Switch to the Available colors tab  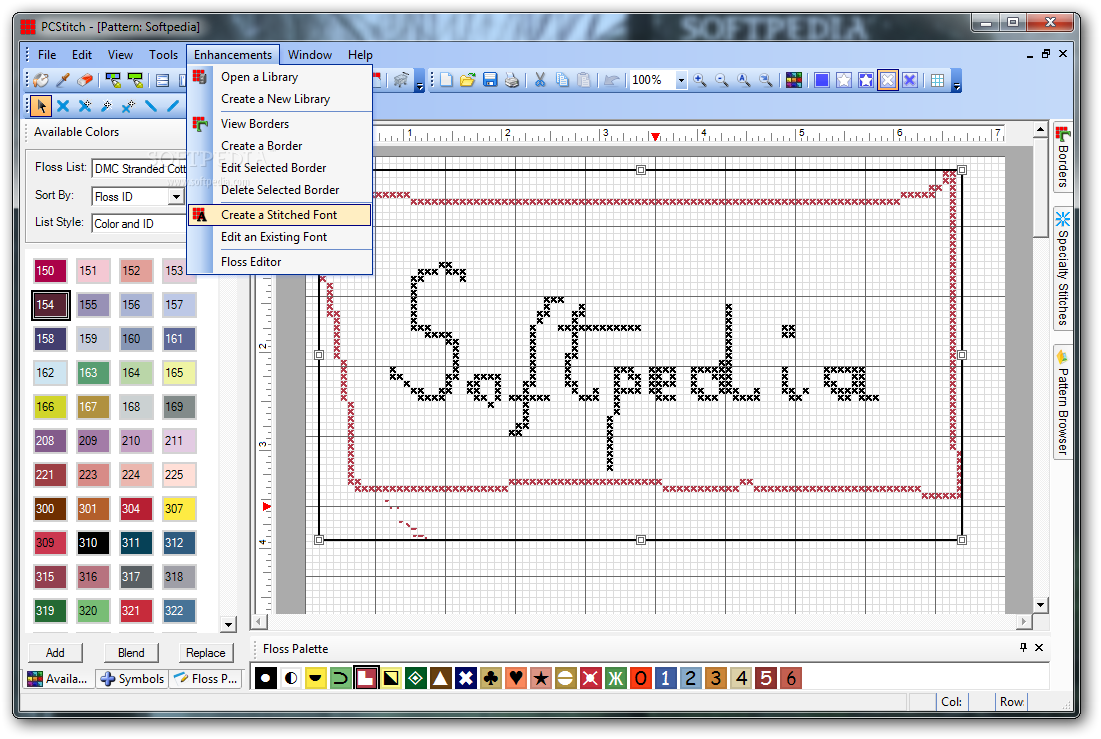point(58,679)
